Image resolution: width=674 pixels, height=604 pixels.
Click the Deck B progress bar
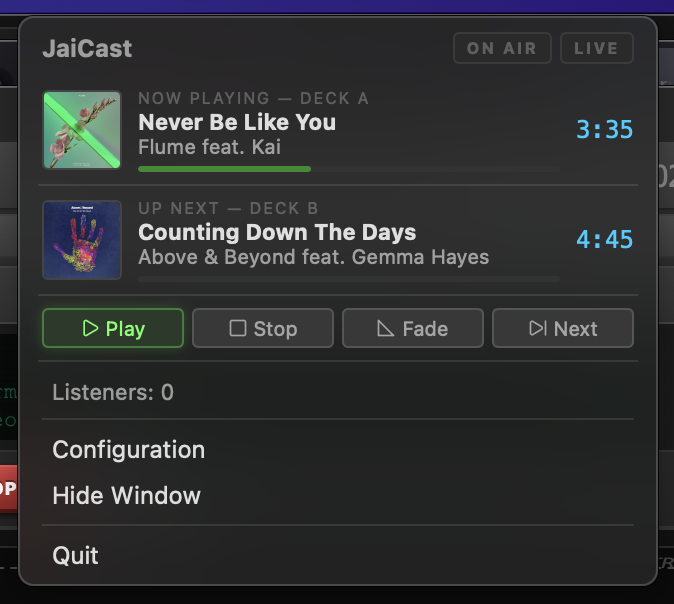(x=348, y=278)
